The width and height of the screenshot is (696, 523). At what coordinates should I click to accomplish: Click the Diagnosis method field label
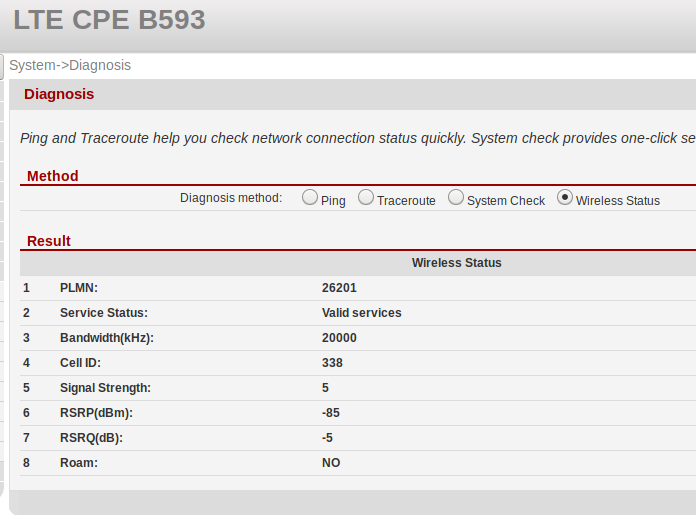pos(231,198)
